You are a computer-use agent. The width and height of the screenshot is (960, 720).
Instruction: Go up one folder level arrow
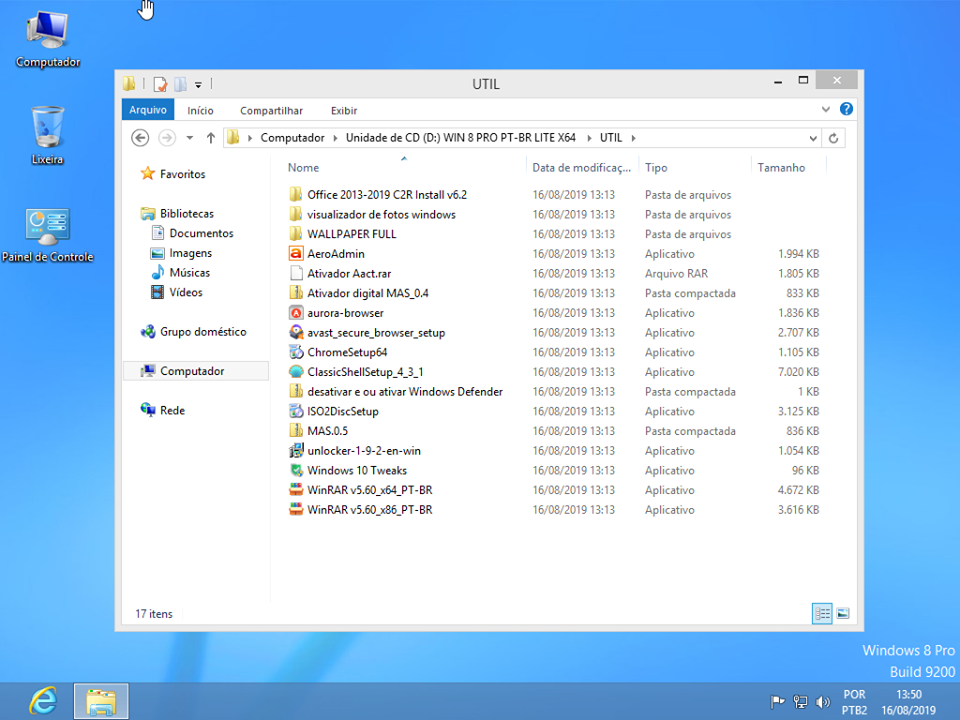(x=211, y=138)
